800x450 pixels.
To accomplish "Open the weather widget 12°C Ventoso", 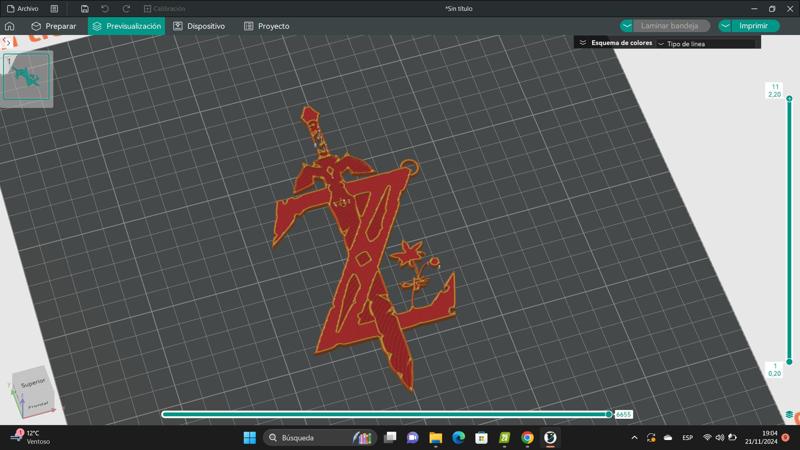I will [x=31, y=437].
